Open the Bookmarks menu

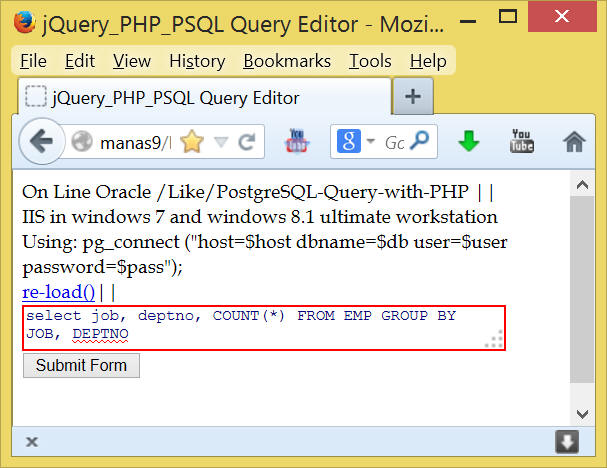point(286,61)
